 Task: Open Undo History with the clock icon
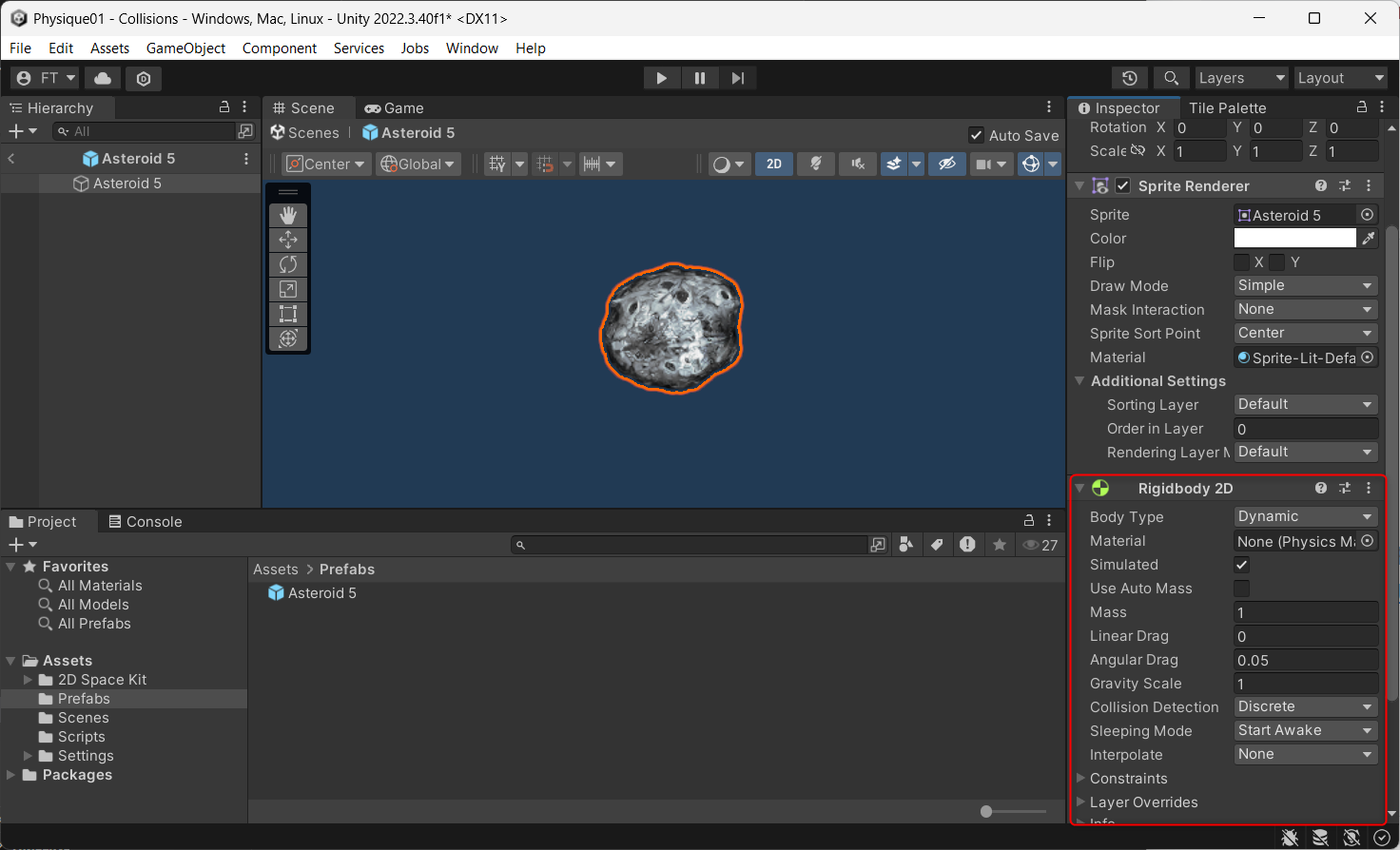[1130, 78]
